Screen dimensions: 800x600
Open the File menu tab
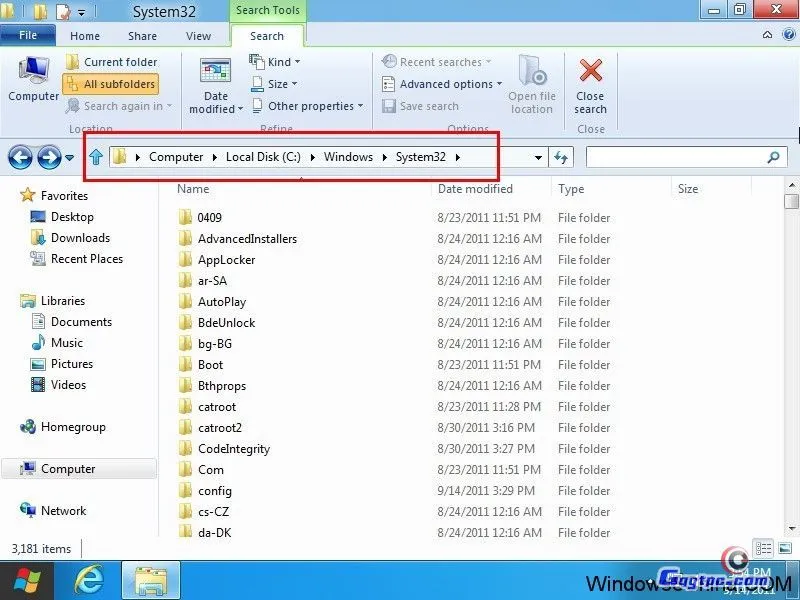coord(28,36)
